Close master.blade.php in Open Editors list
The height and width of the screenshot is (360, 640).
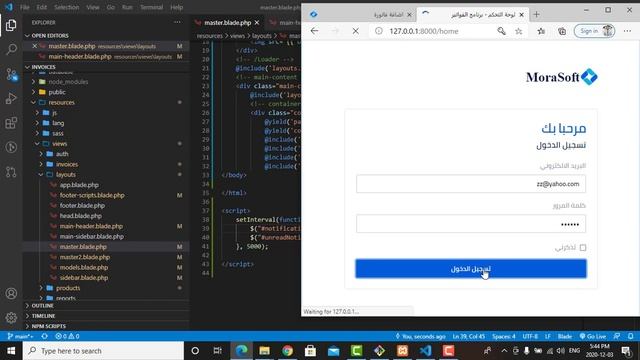[35, 46]
